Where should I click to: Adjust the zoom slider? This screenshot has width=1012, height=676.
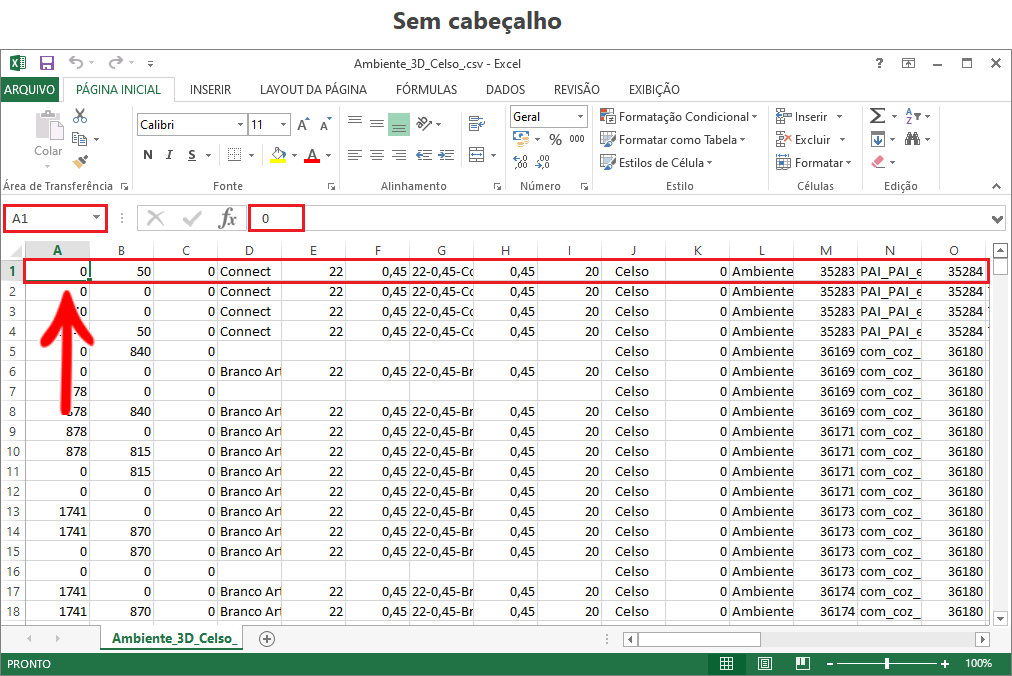tap(887, 663)
